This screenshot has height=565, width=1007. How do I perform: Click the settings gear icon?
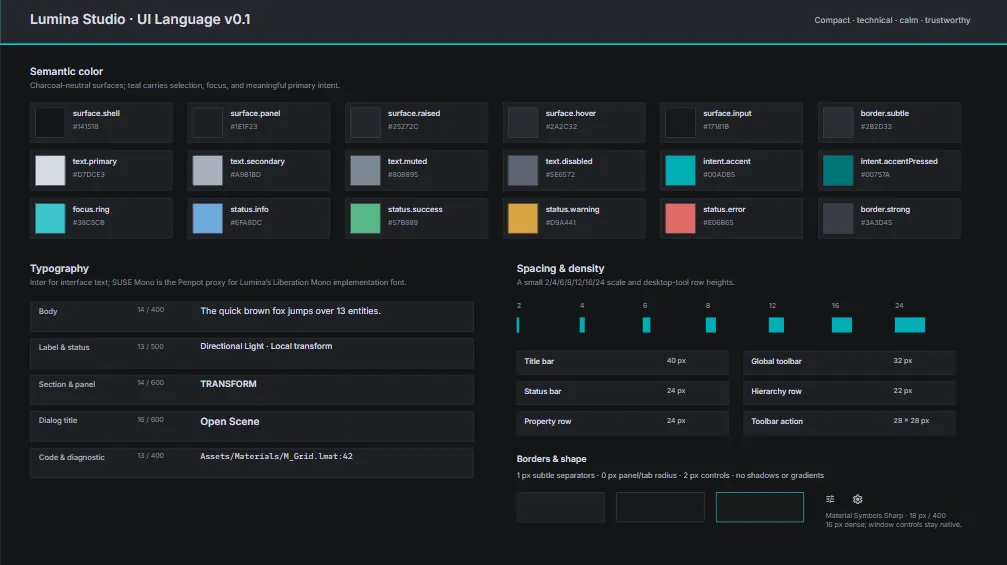point(857,499)
